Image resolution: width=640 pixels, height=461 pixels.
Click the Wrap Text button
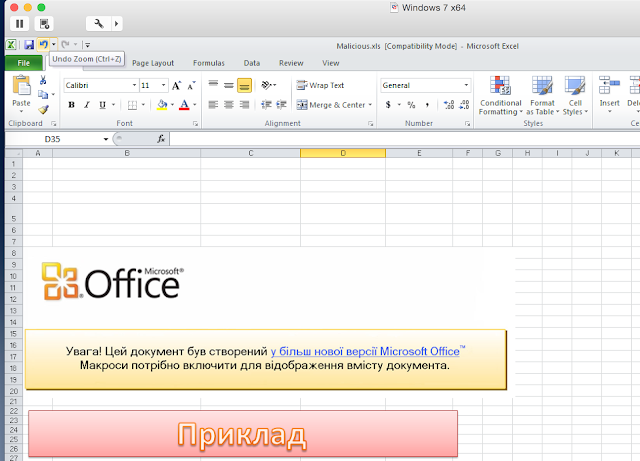320,85
